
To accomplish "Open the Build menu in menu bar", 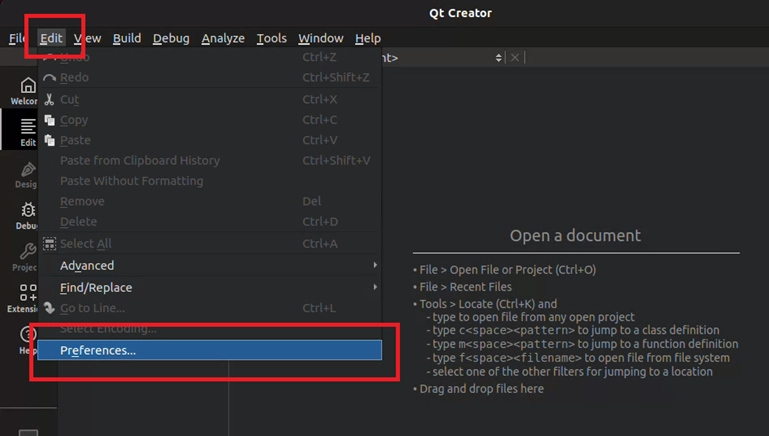I will click(x=127, y=38).
